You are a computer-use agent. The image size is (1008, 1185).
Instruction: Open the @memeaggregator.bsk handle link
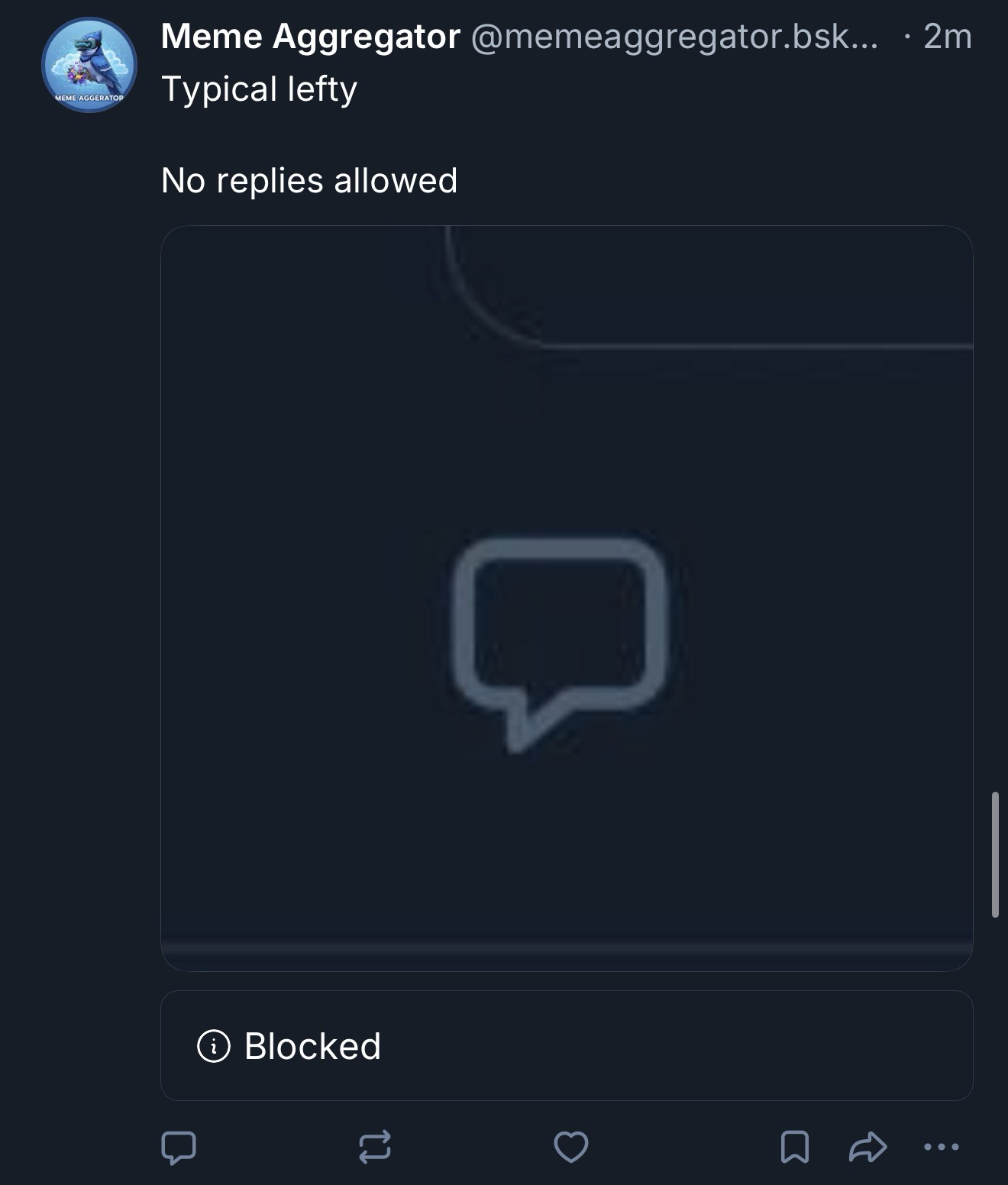point(675,36)
